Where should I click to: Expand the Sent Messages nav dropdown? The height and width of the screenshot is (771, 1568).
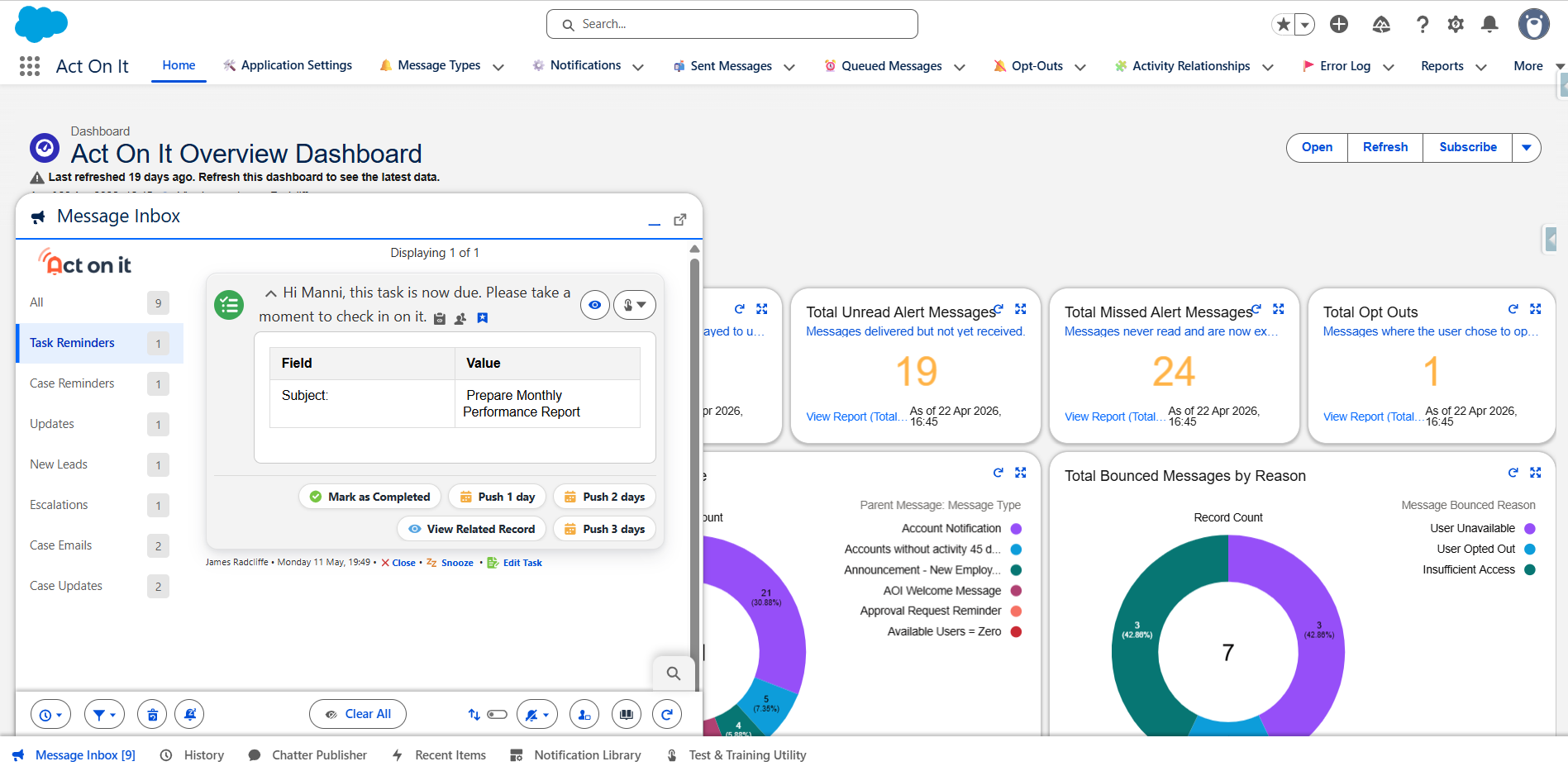(789, 67)
